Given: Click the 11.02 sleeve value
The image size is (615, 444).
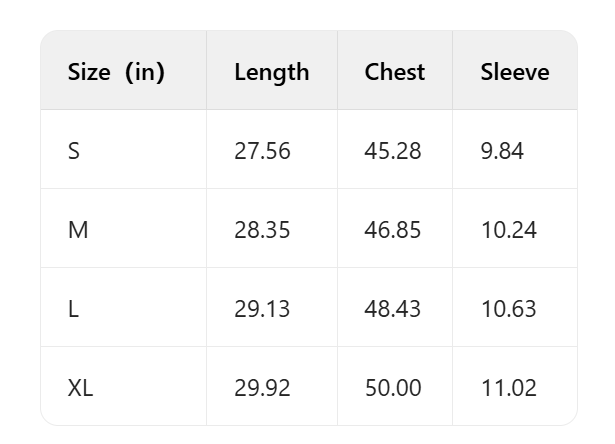Looking at the screenshot, I should point(508,388).
